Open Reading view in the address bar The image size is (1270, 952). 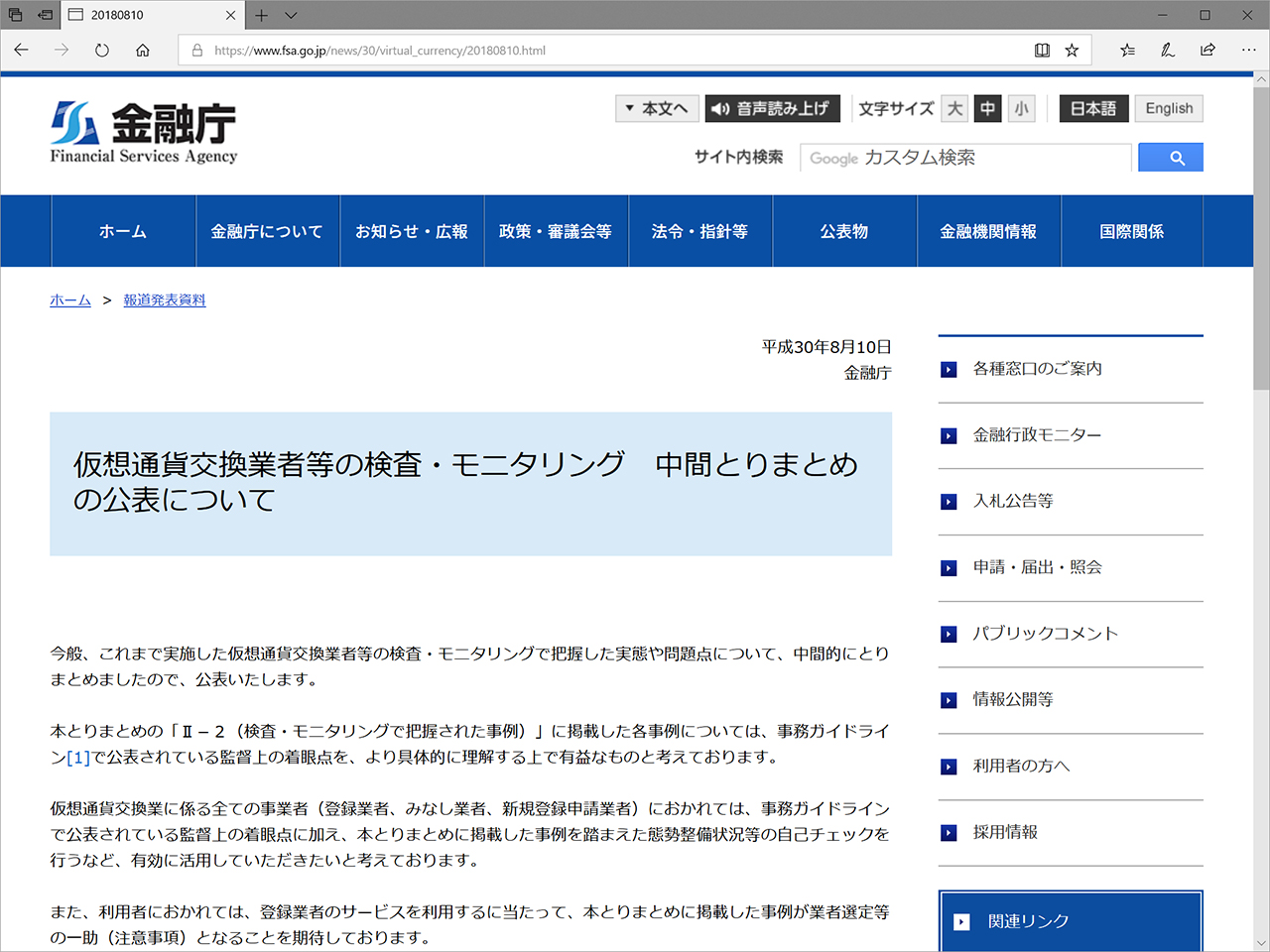point(1042,50)
